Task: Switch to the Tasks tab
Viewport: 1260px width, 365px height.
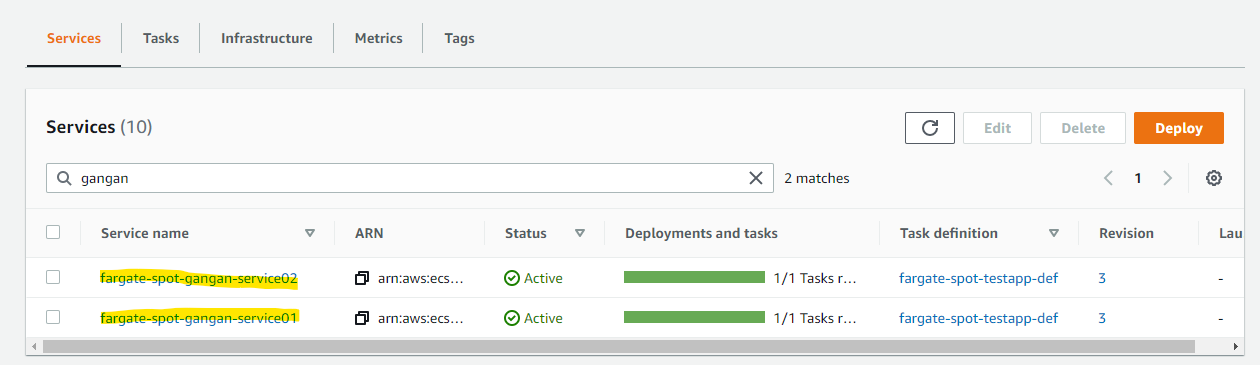Action: coord(161,38)
